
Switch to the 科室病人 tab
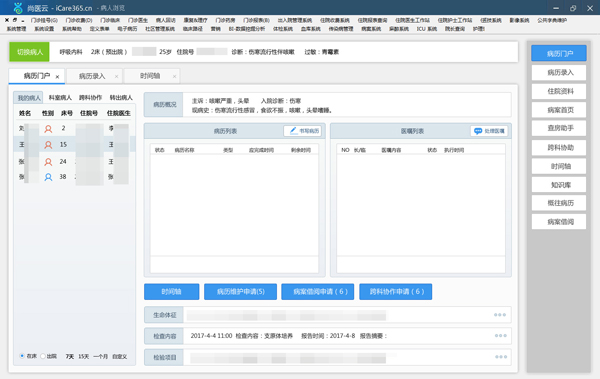tap(60, 98)
